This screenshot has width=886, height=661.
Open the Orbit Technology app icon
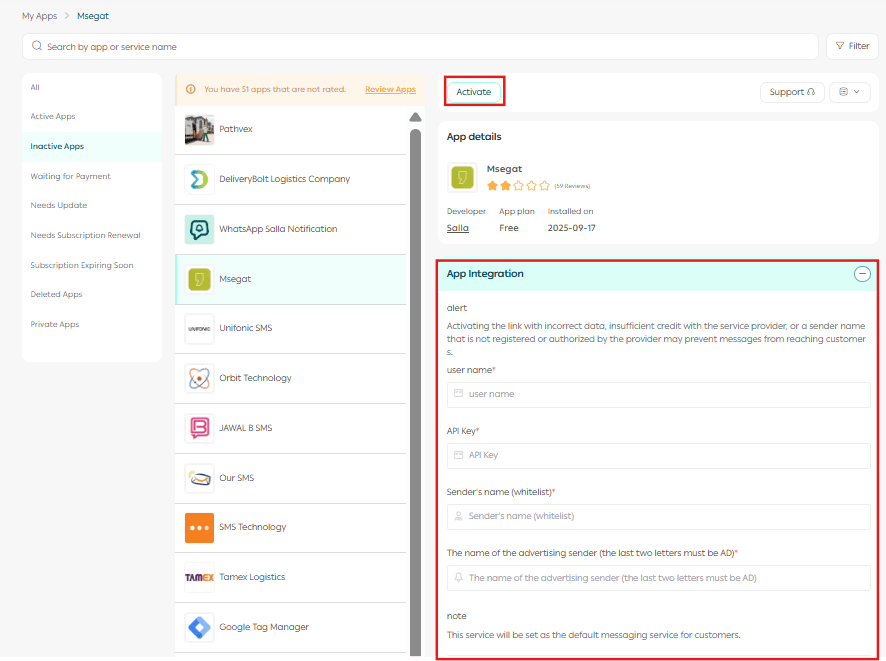coord(199,378)
